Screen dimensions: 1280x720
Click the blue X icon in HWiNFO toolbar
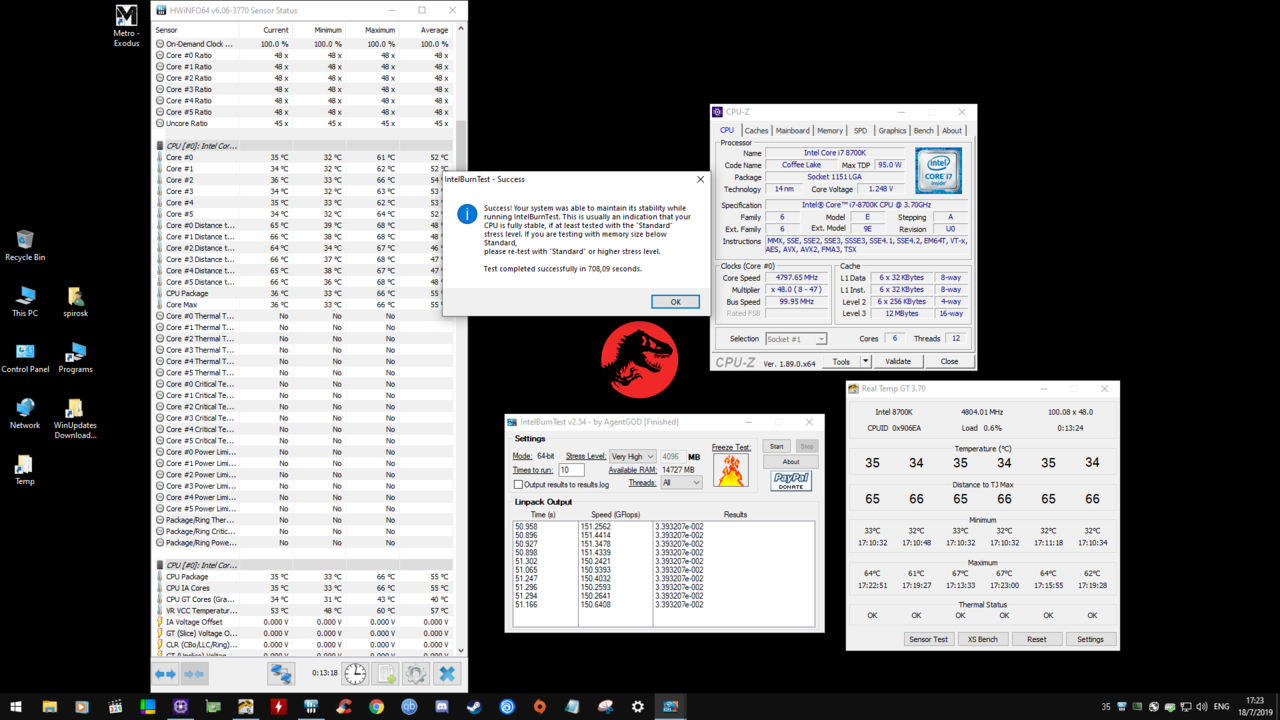(x=447, y=674)
